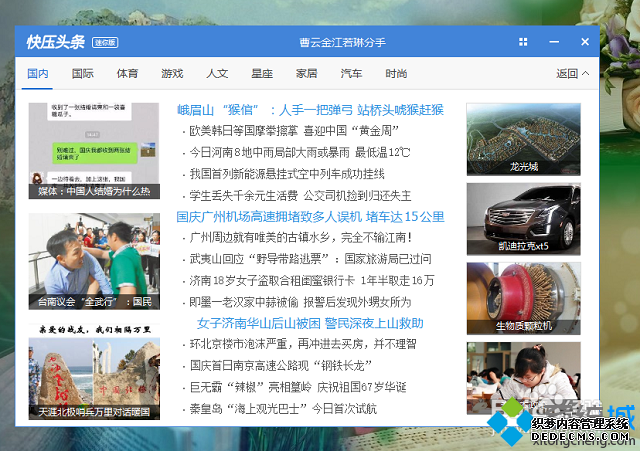Open thumbnail 天涯北极哨兵万里对话暖国
640x451 pixels.
point(94,372)
